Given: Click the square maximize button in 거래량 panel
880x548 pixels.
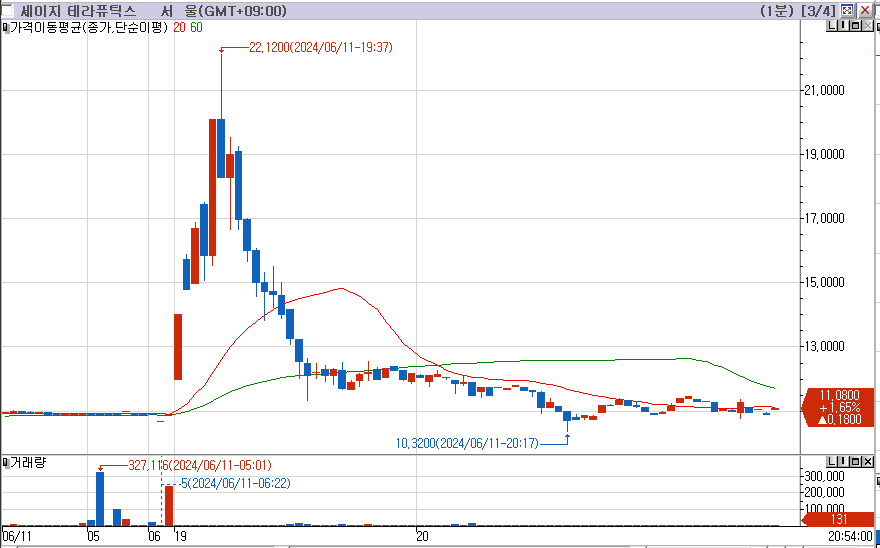Looking at the screenshot, I should pos(856,462).
